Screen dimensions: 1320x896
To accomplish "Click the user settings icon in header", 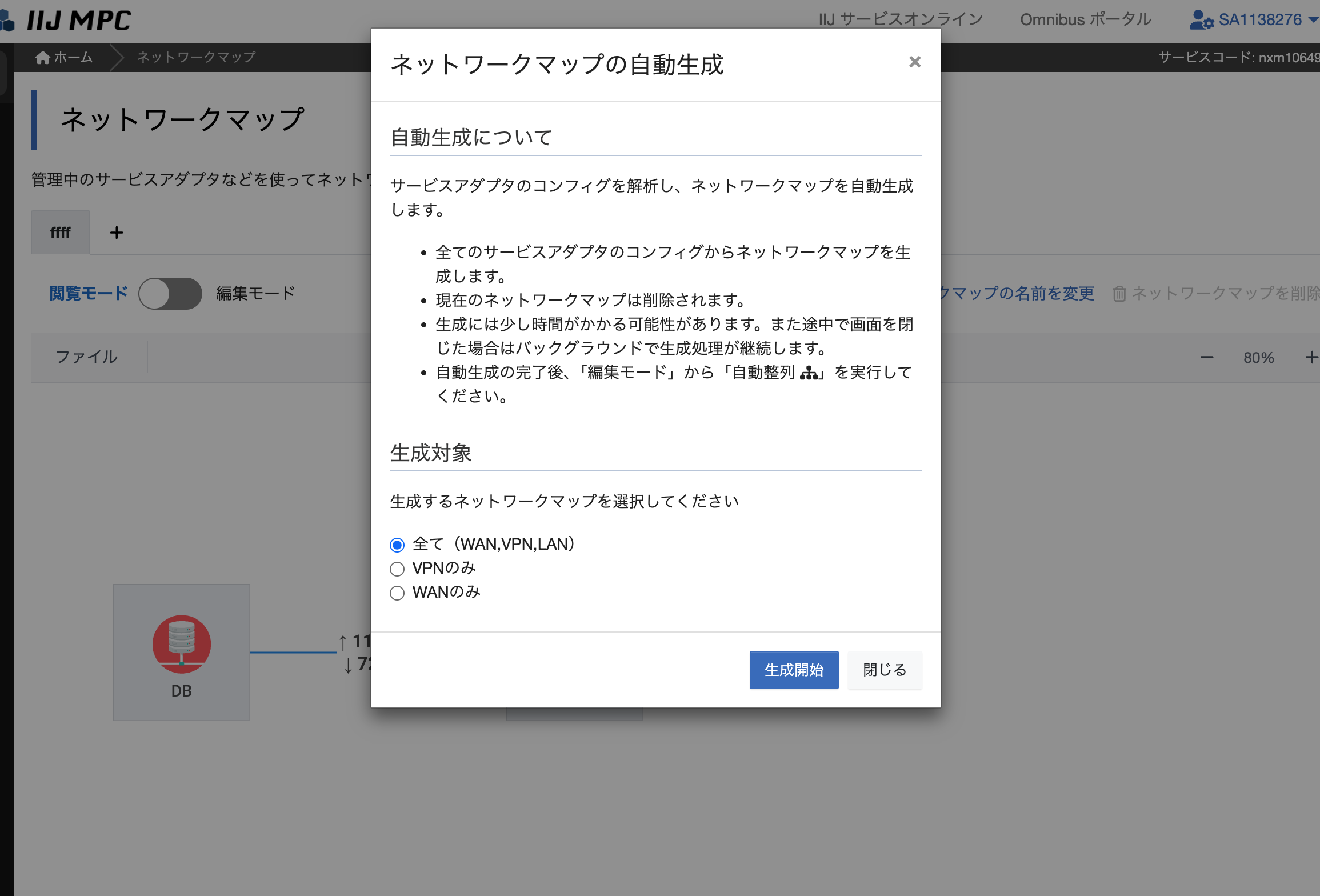I will [x=1201, y=20].
